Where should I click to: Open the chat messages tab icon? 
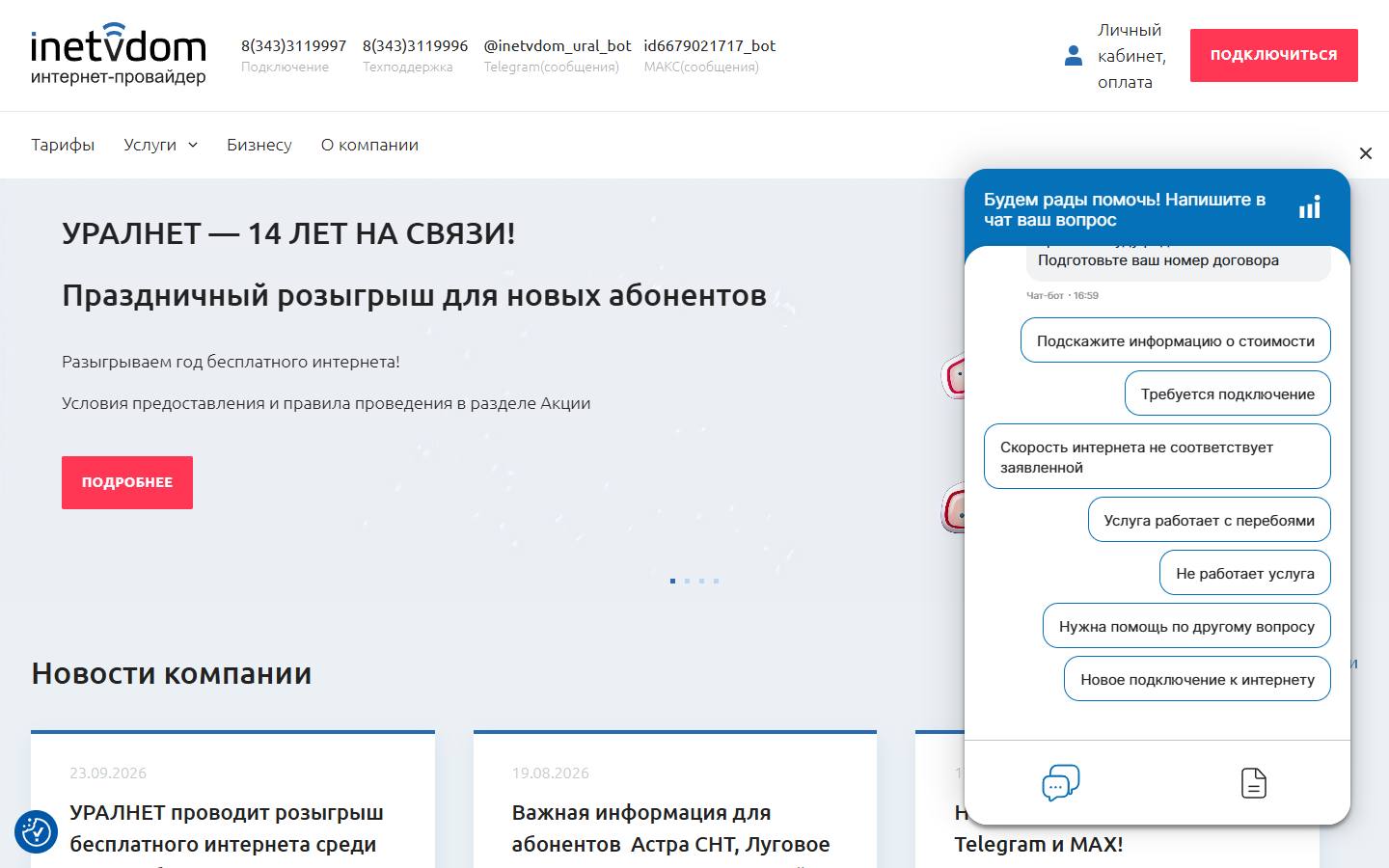tap(1061, 783)
